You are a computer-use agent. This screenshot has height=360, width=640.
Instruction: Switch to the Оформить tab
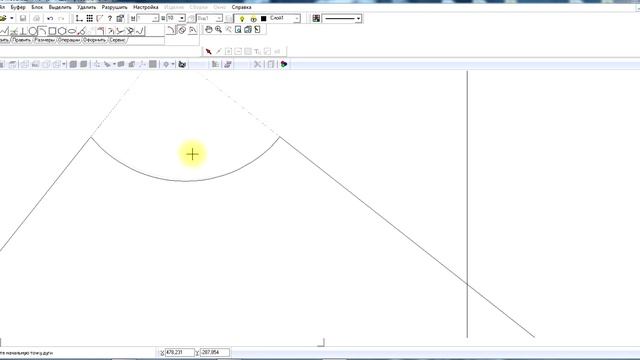click(95, 40)
